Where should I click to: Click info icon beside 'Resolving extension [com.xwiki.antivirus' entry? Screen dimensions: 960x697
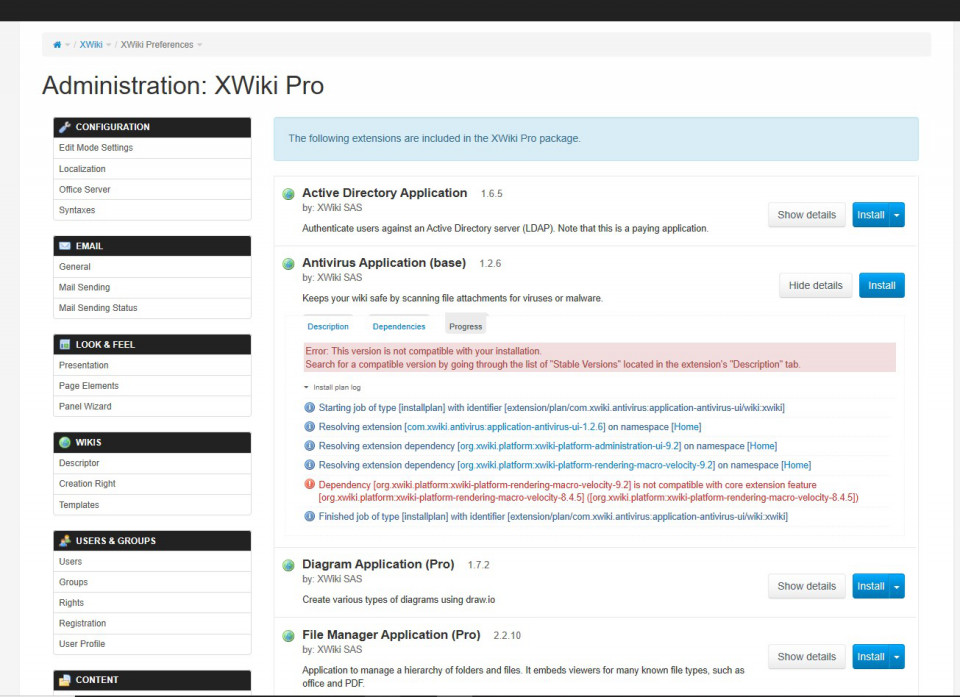(x=310, y=426)
